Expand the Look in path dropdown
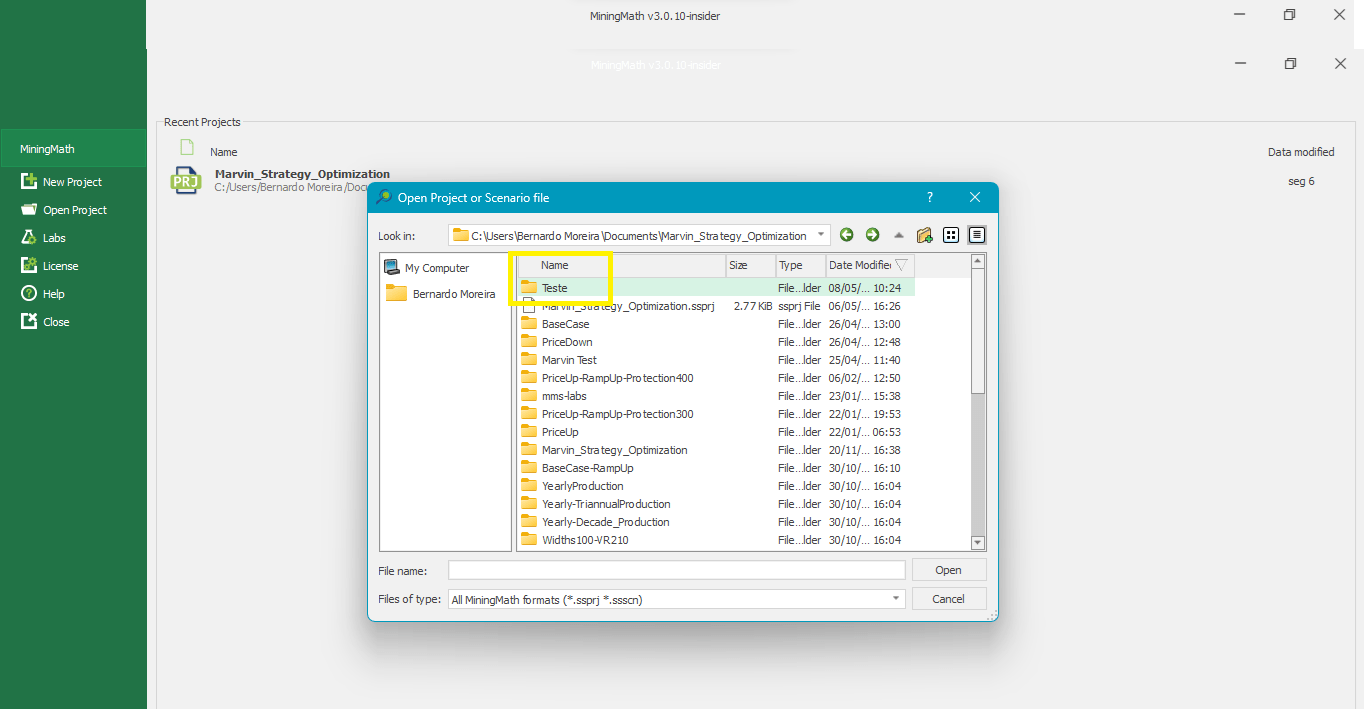 click(821, 235)
